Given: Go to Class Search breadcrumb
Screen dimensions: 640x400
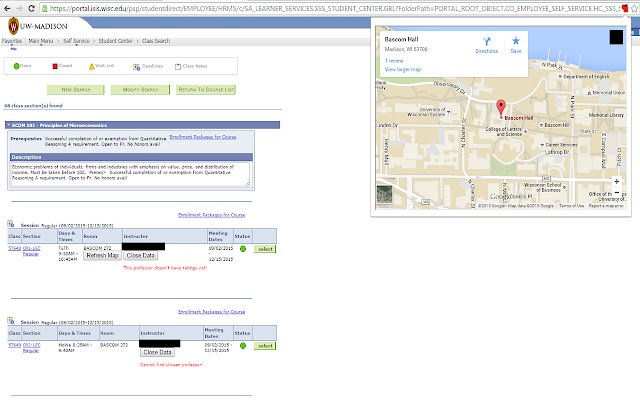Looking at the screenshot, I should (156, 41).
